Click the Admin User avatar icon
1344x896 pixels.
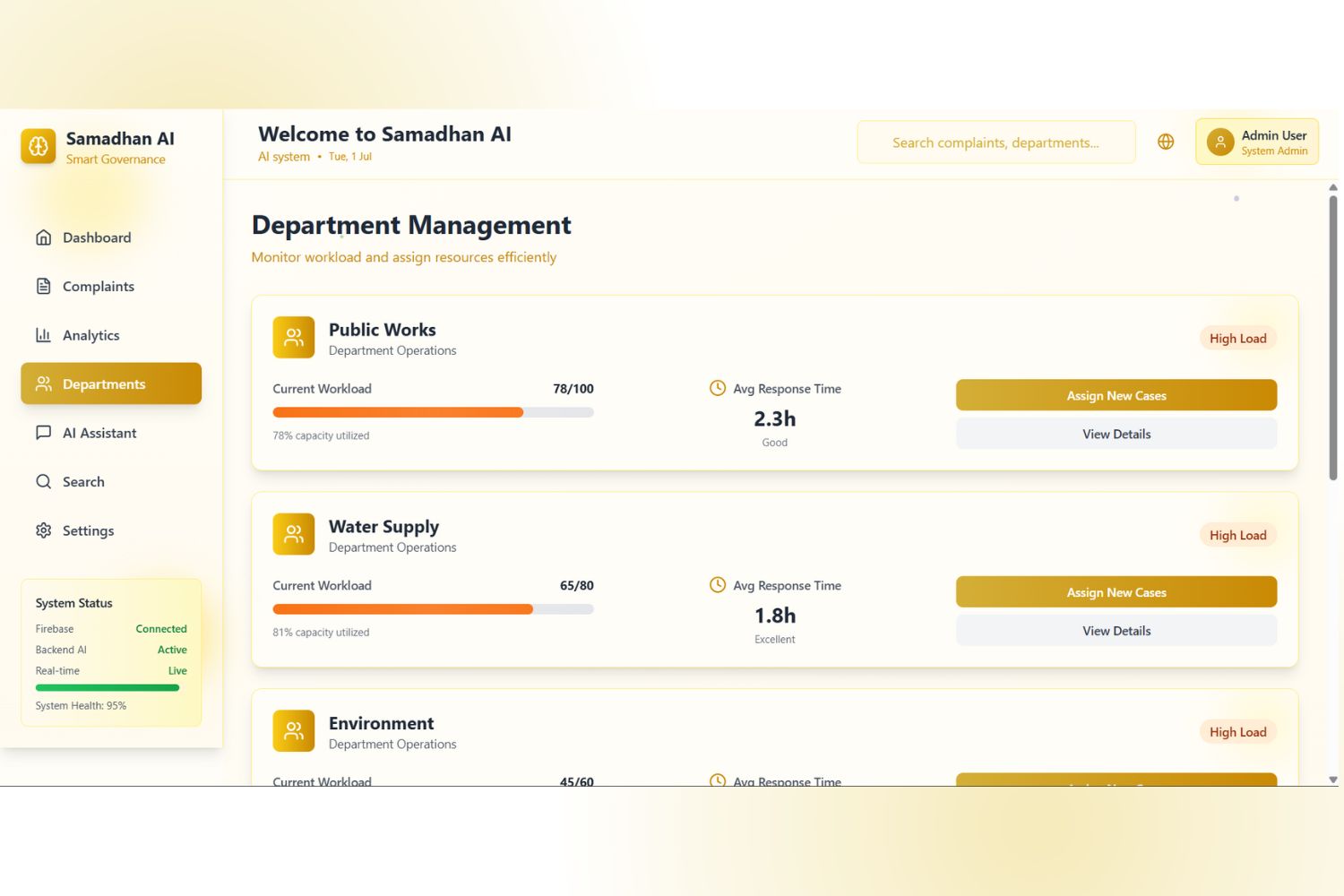1220,142
